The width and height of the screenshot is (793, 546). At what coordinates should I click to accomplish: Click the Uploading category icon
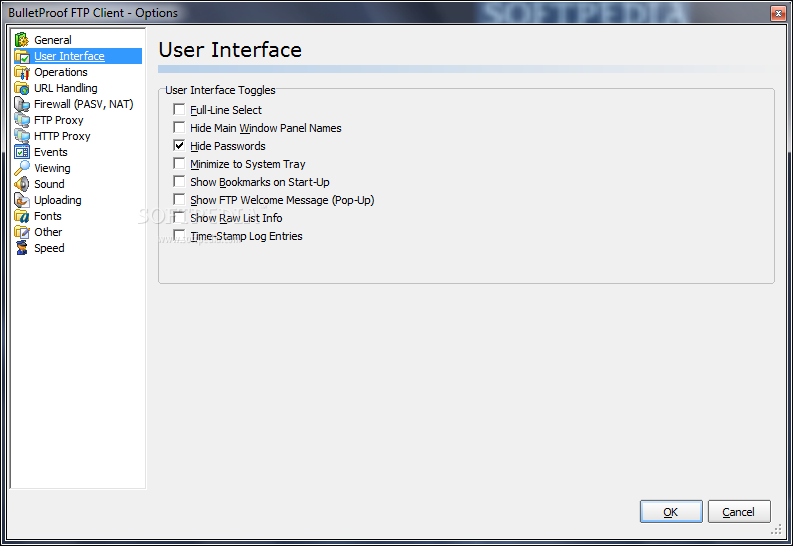[x=22, y=200]
